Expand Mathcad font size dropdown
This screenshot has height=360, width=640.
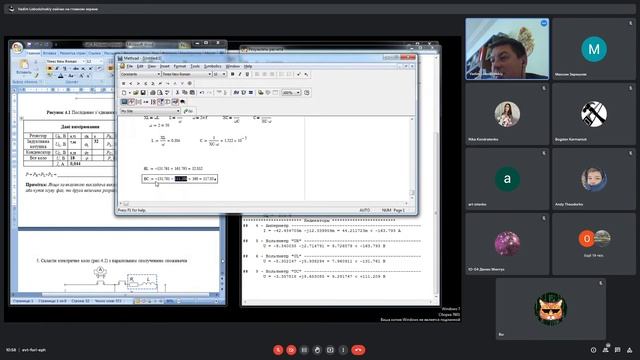(x=224, y=74)
